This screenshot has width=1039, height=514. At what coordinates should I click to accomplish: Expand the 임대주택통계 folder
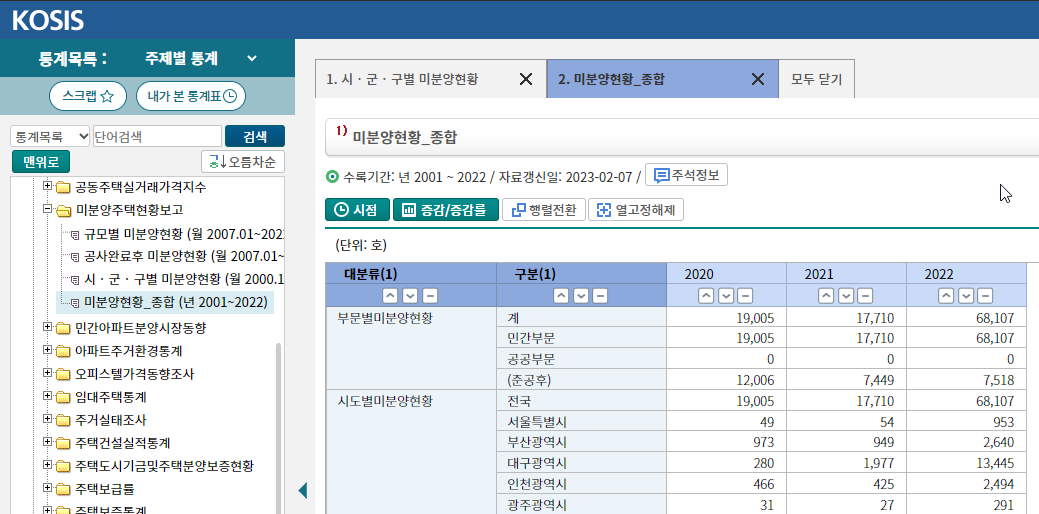click(47, 397)
